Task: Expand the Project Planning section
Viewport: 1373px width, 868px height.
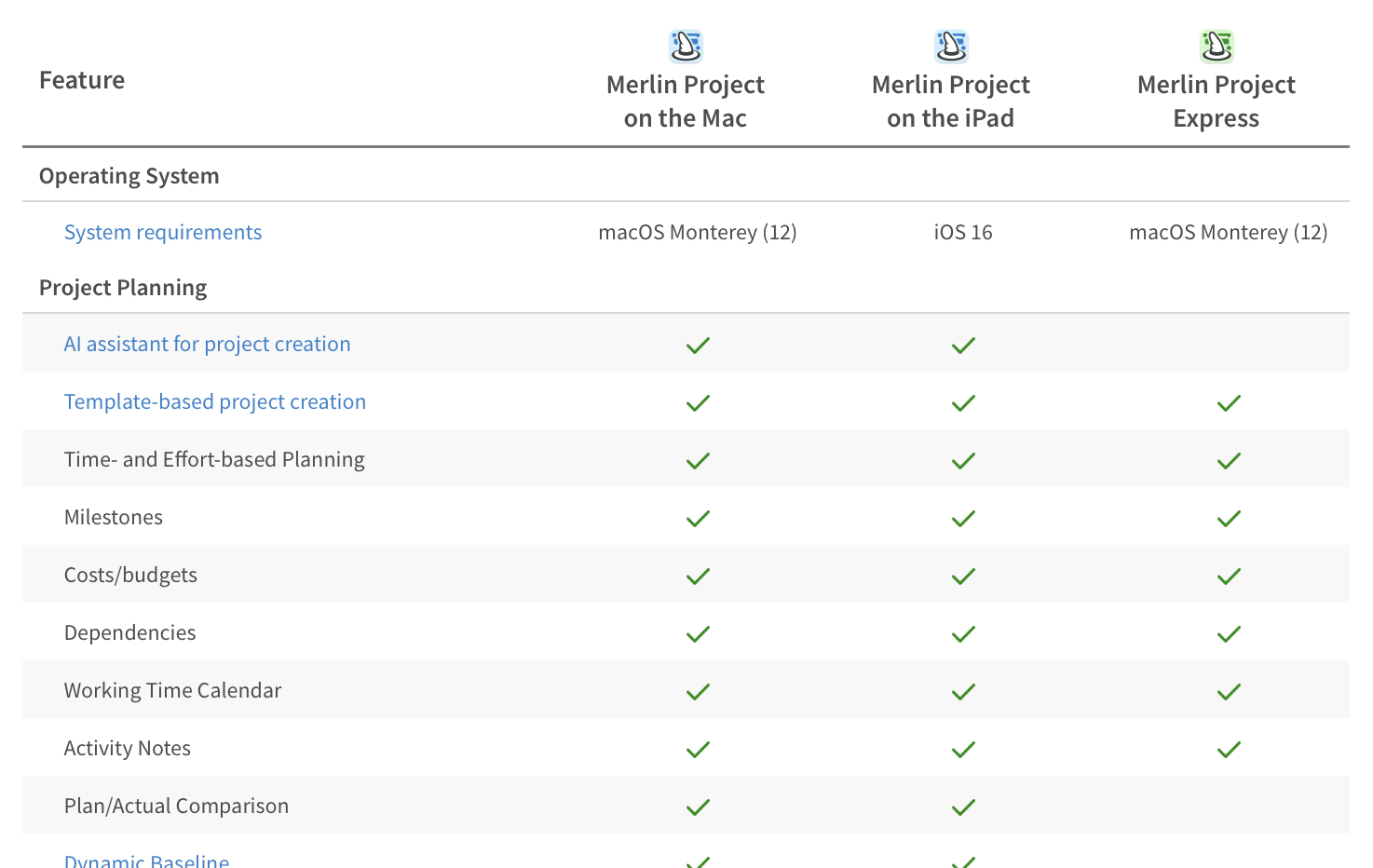Action: click(x=122, y=287)
